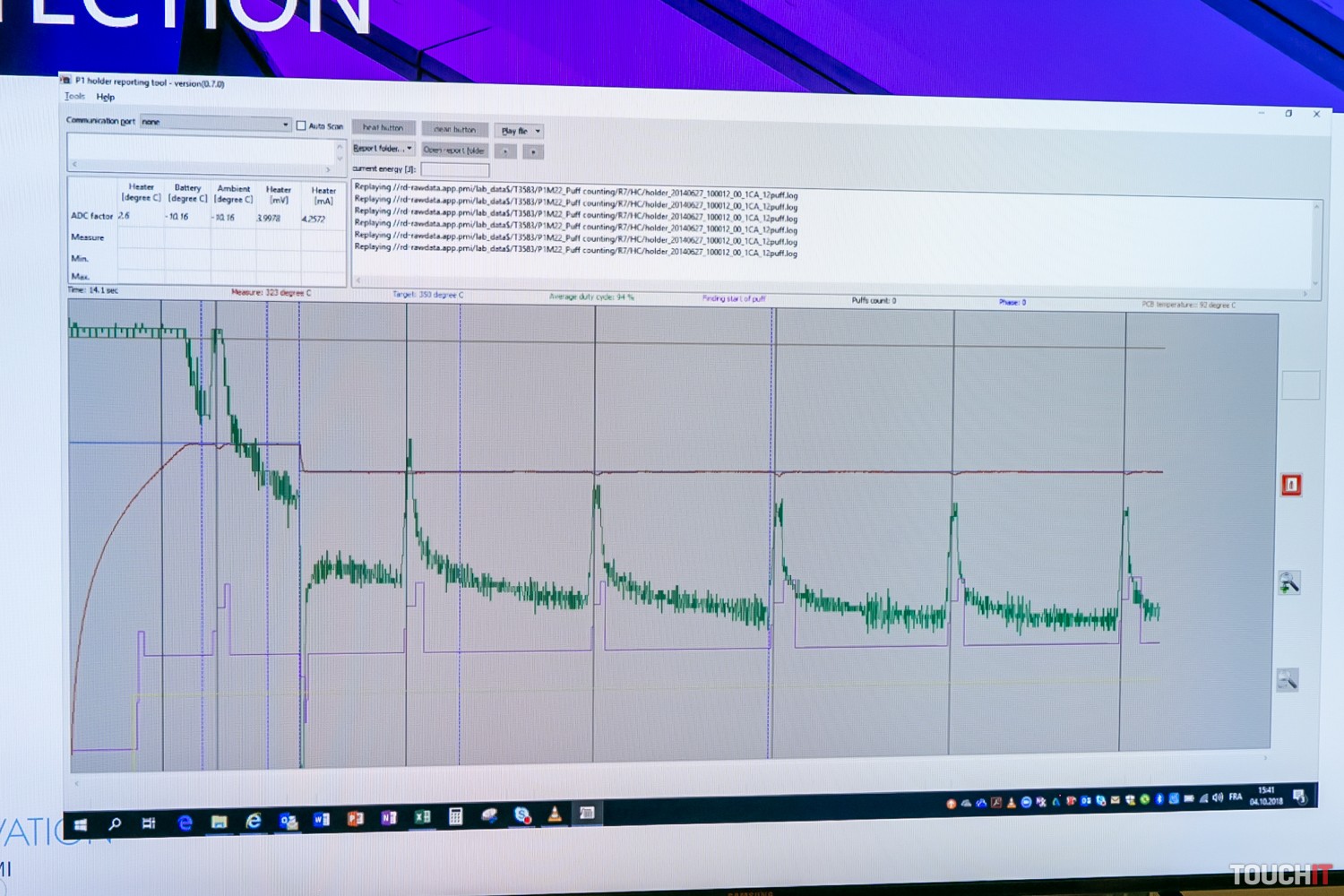The width and height of the screenshot is (1344, 896).
Task: Open the Tools menu
Action: (x=74, y=96)
